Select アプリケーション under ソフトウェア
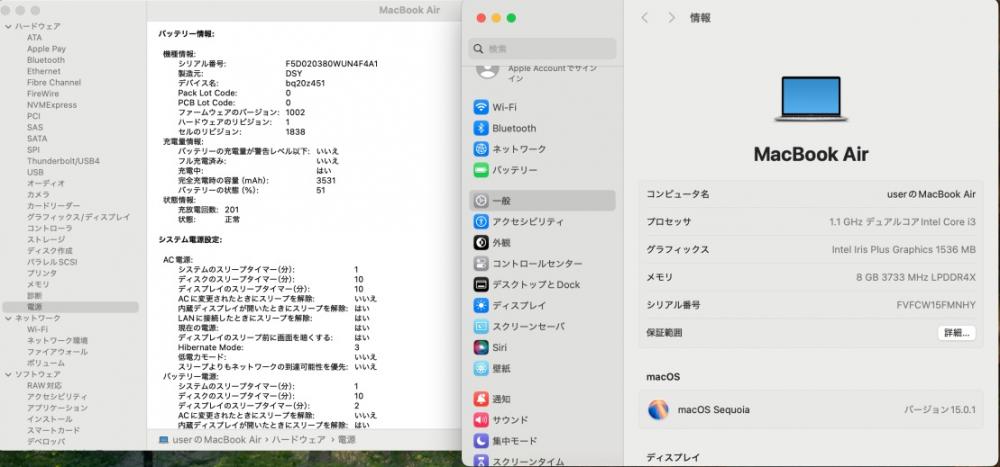 (x=57, y=408)
